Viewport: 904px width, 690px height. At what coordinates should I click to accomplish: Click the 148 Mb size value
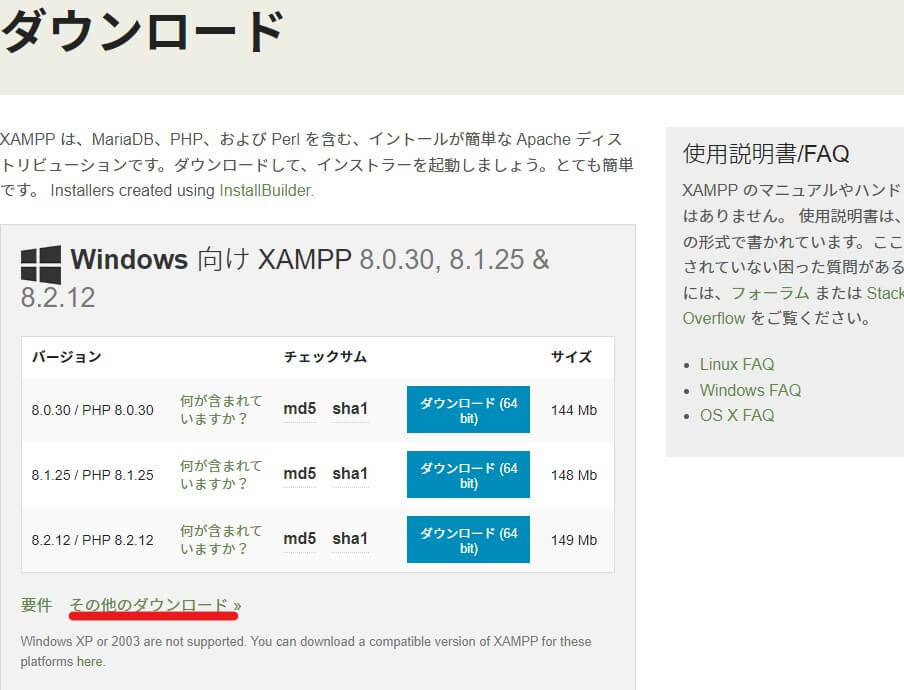(x=574, y=476)
